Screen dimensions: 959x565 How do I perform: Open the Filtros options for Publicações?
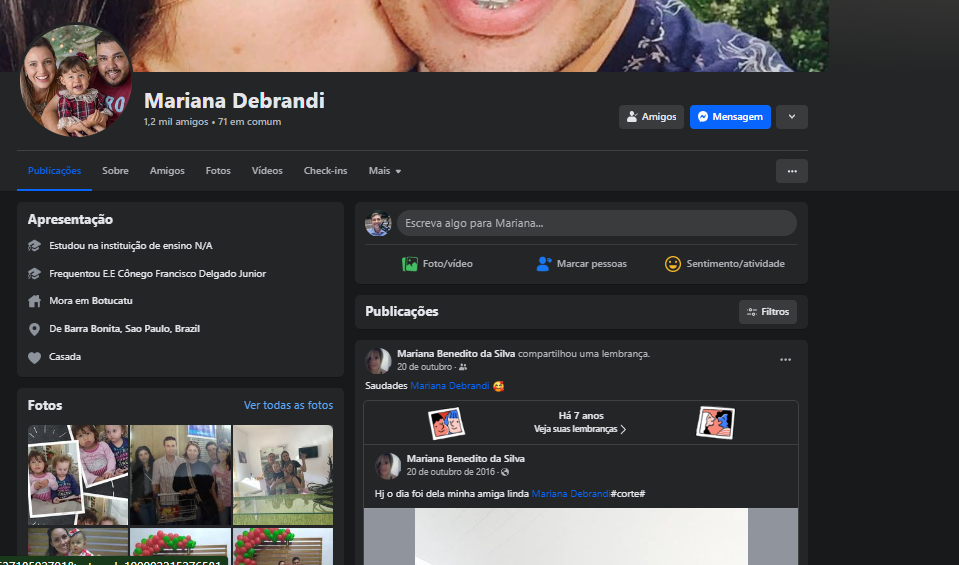pos(767,312)
